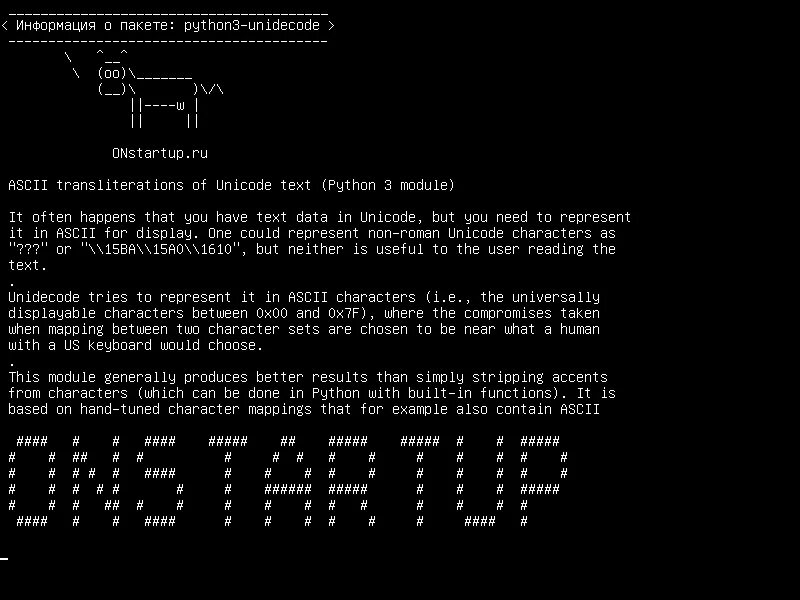This screenshot has height=600, width=800.
Task: Click the title line 'ASCII transliterations of Unicode text'
Action: [x=159, y=185]
